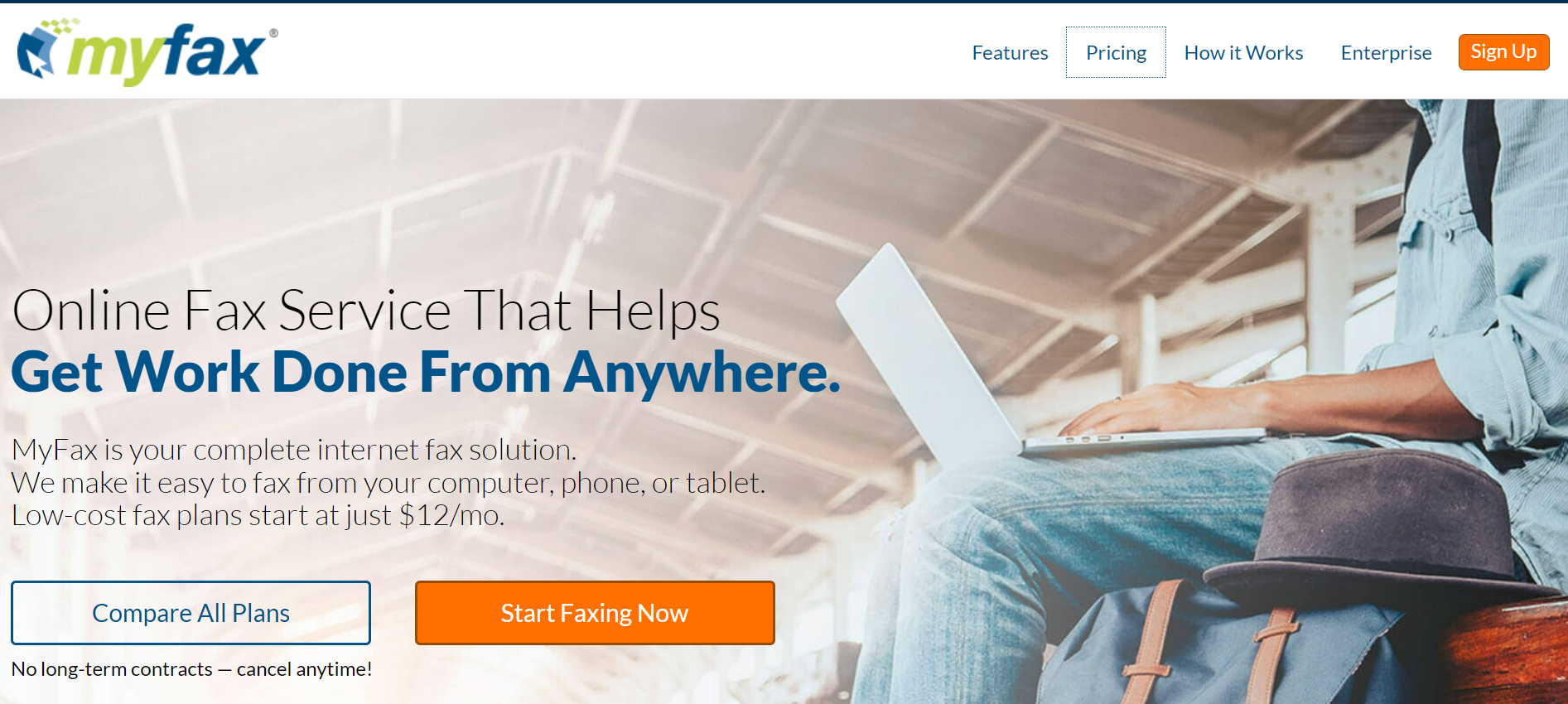The width and height of the screenshot is (1568, 704).
Task: Go to the How it Works page
Action: click(1243, 52)
